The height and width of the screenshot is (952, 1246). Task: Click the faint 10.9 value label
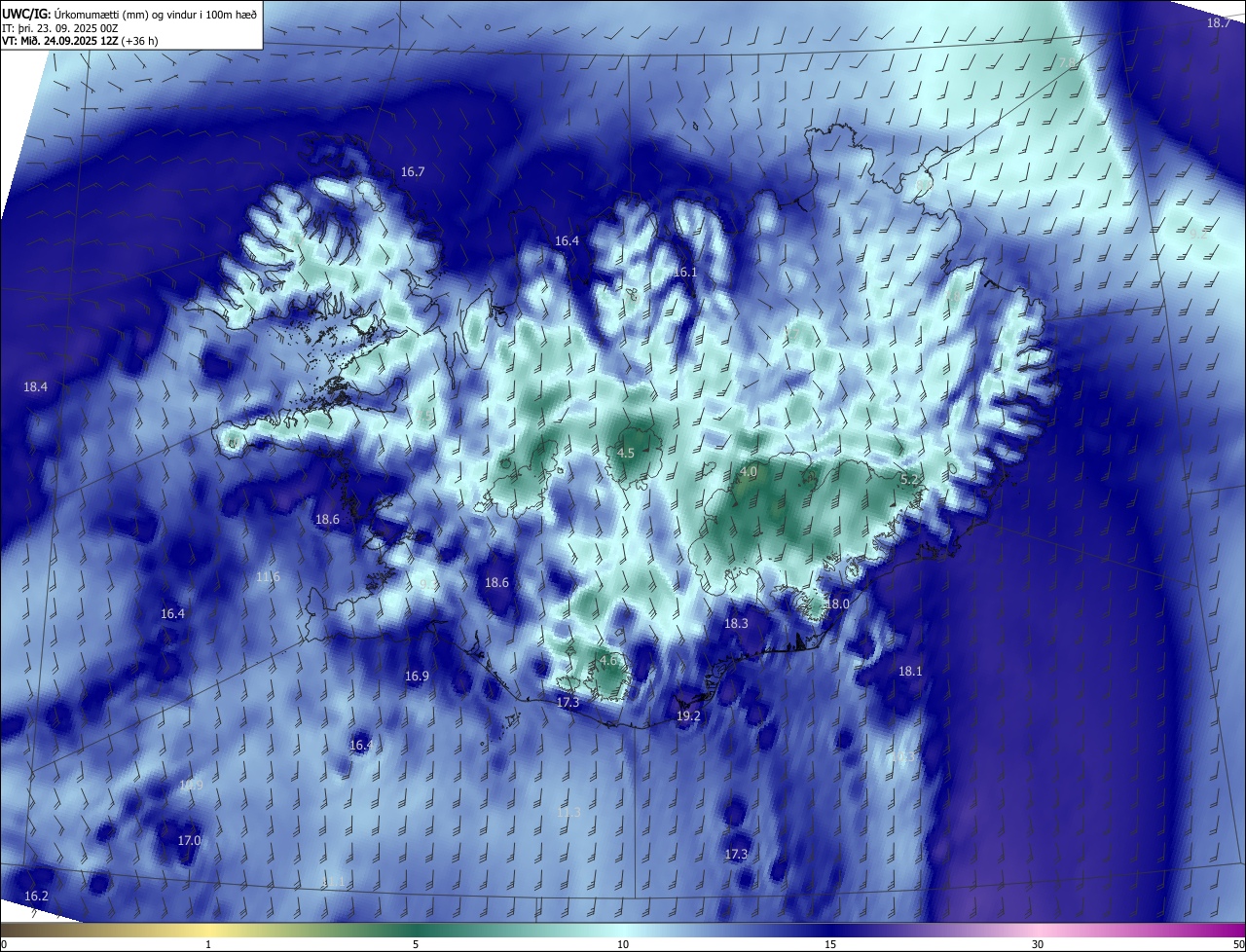point(191,785)
